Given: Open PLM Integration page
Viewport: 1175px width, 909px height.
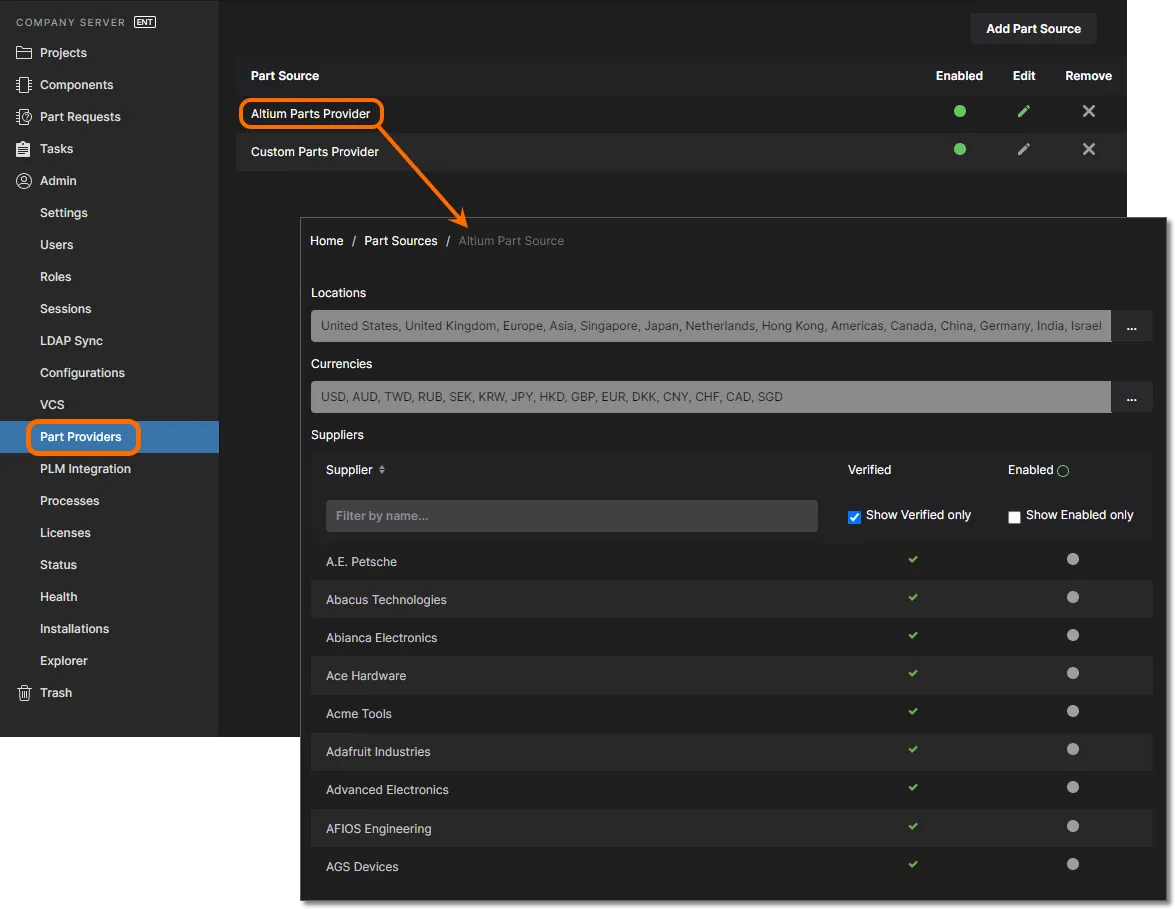Looking at the screenshot, I should [x=85, y=469].
